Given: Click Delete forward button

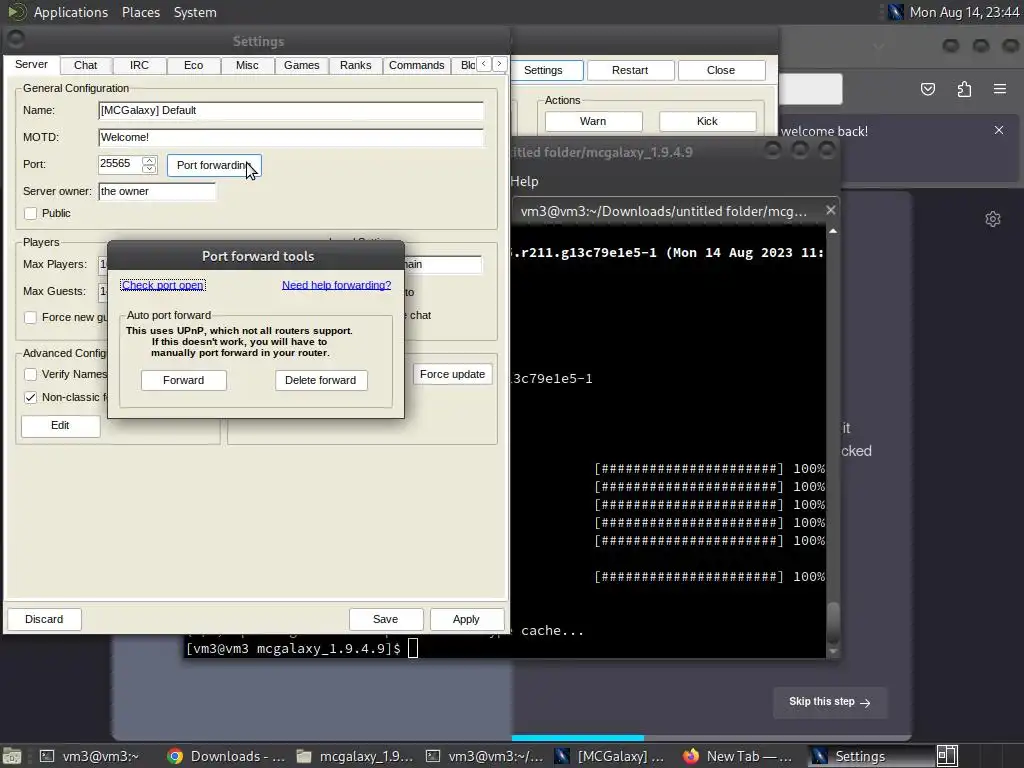Looking at the screenshot, I should click(321, 380).
